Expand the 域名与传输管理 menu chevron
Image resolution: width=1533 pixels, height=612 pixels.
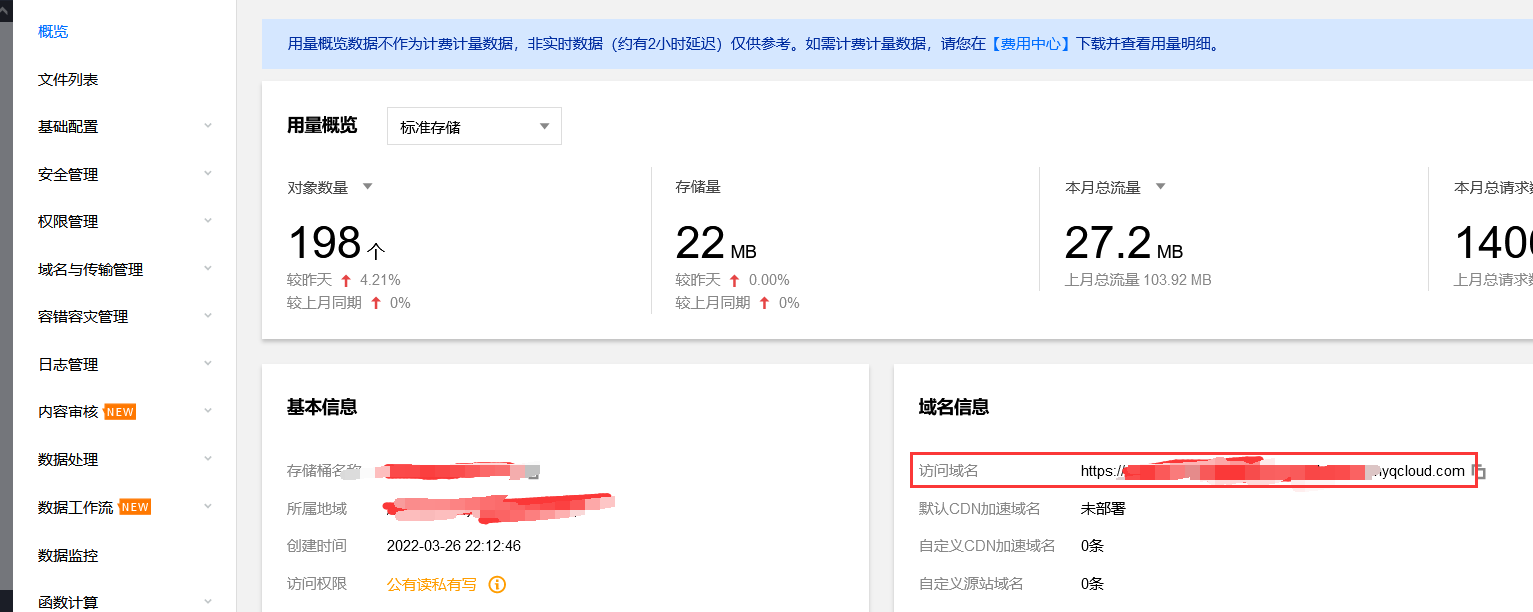[x=208, y=268]
